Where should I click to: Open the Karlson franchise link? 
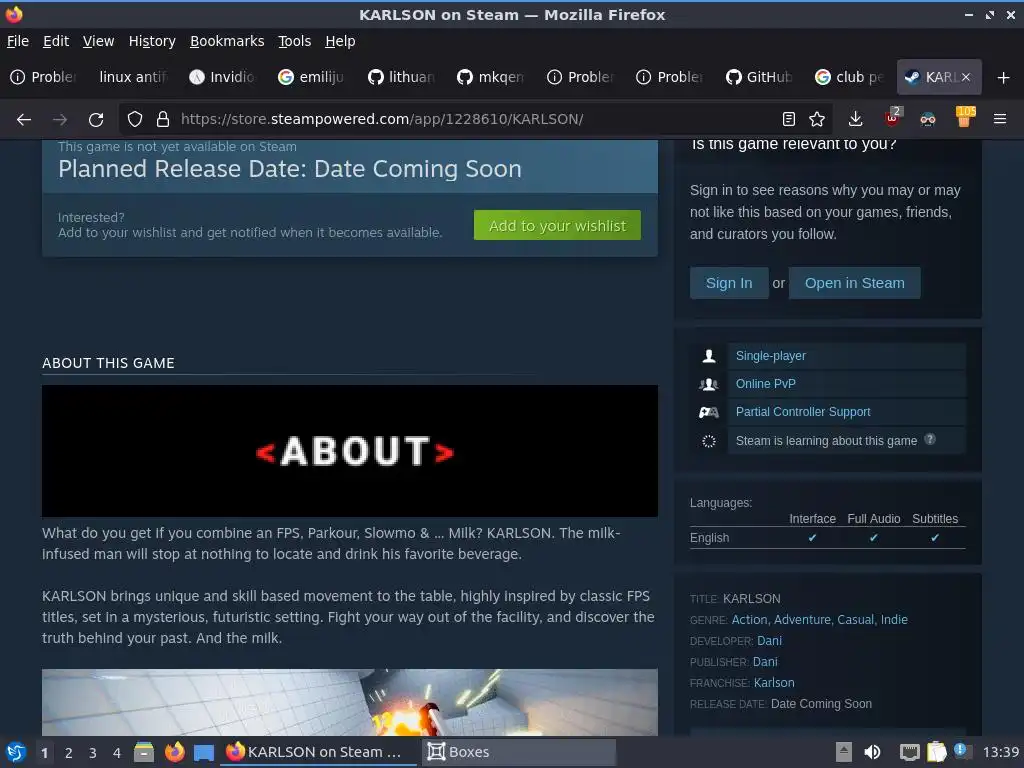[x=774, y=682]
